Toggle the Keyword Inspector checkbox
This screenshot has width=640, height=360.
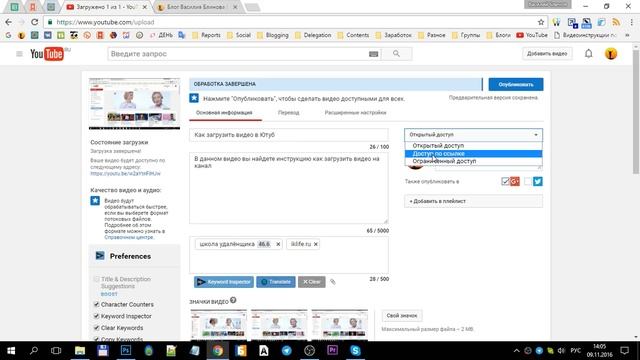(x=96, y=316)
